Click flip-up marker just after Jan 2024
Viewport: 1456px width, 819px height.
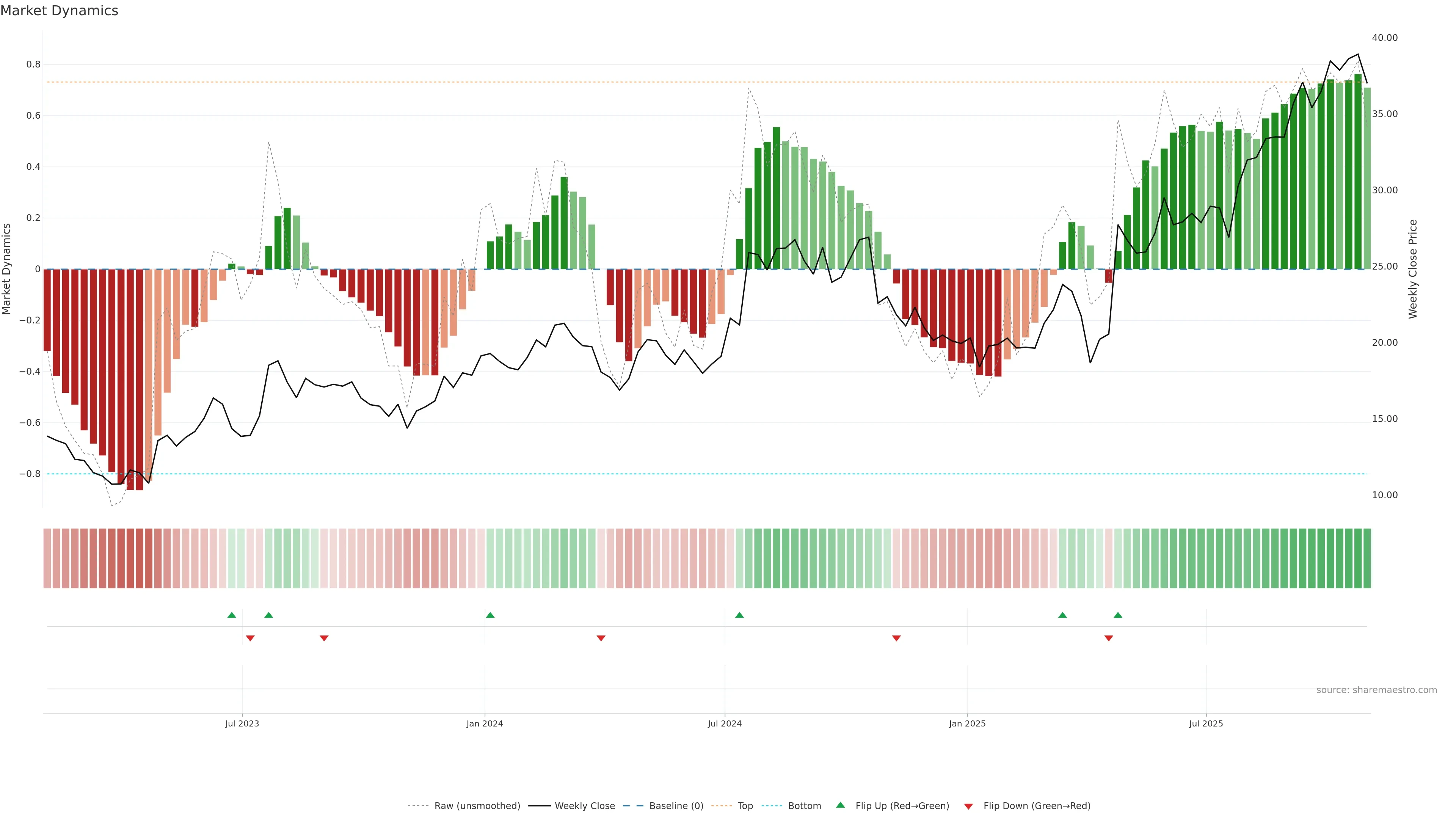tap(490, 615)
